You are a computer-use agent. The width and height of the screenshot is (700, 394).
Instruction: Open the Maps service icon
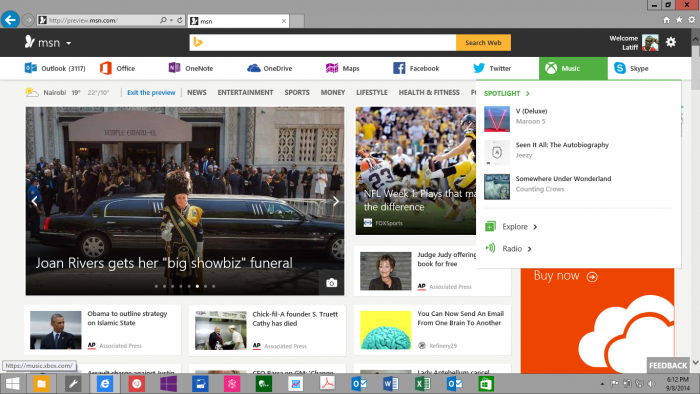[x=332, y=68]
